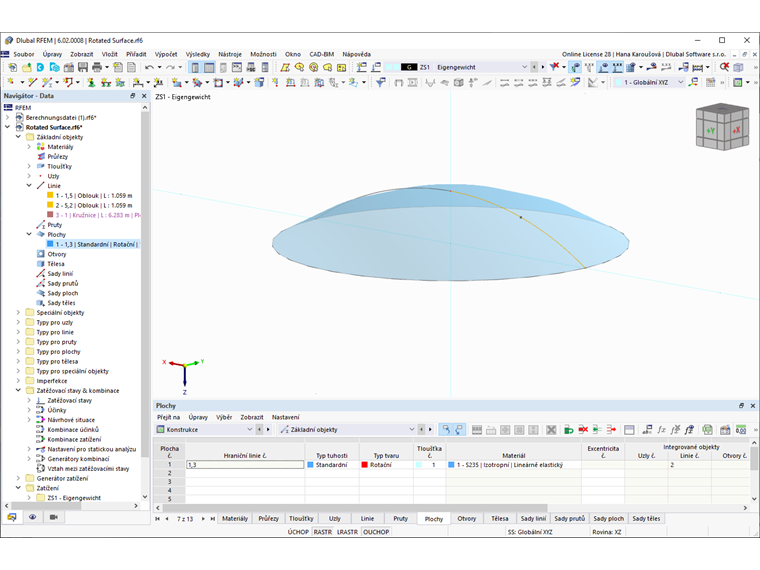
Task: Click the Hraniční linie cell containing 1,3
Action: pyautogui.click(x=245, y=465)
